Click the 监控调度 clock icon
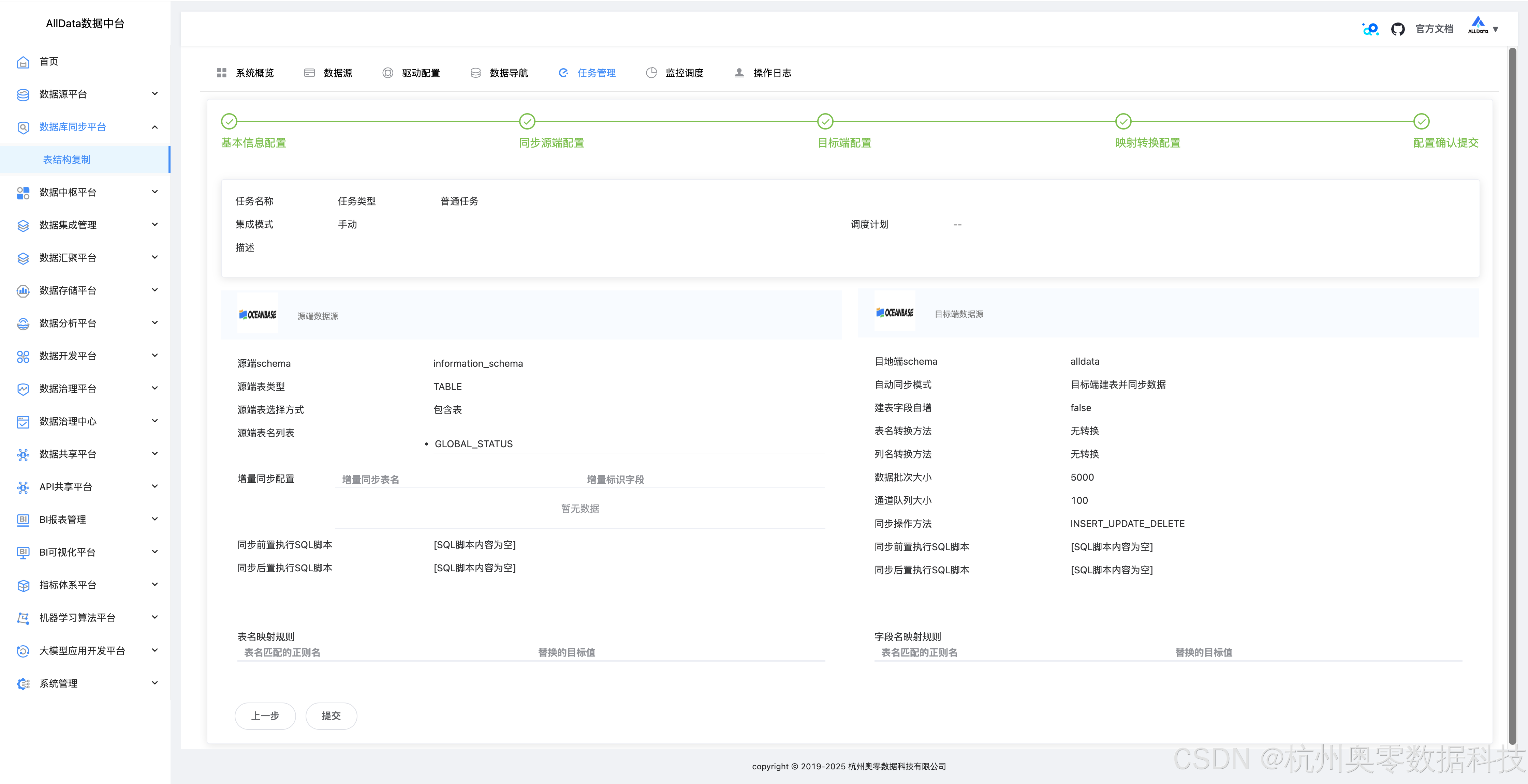The height and width of the screenshot is (784, 1528). click(x=651, y=73)
